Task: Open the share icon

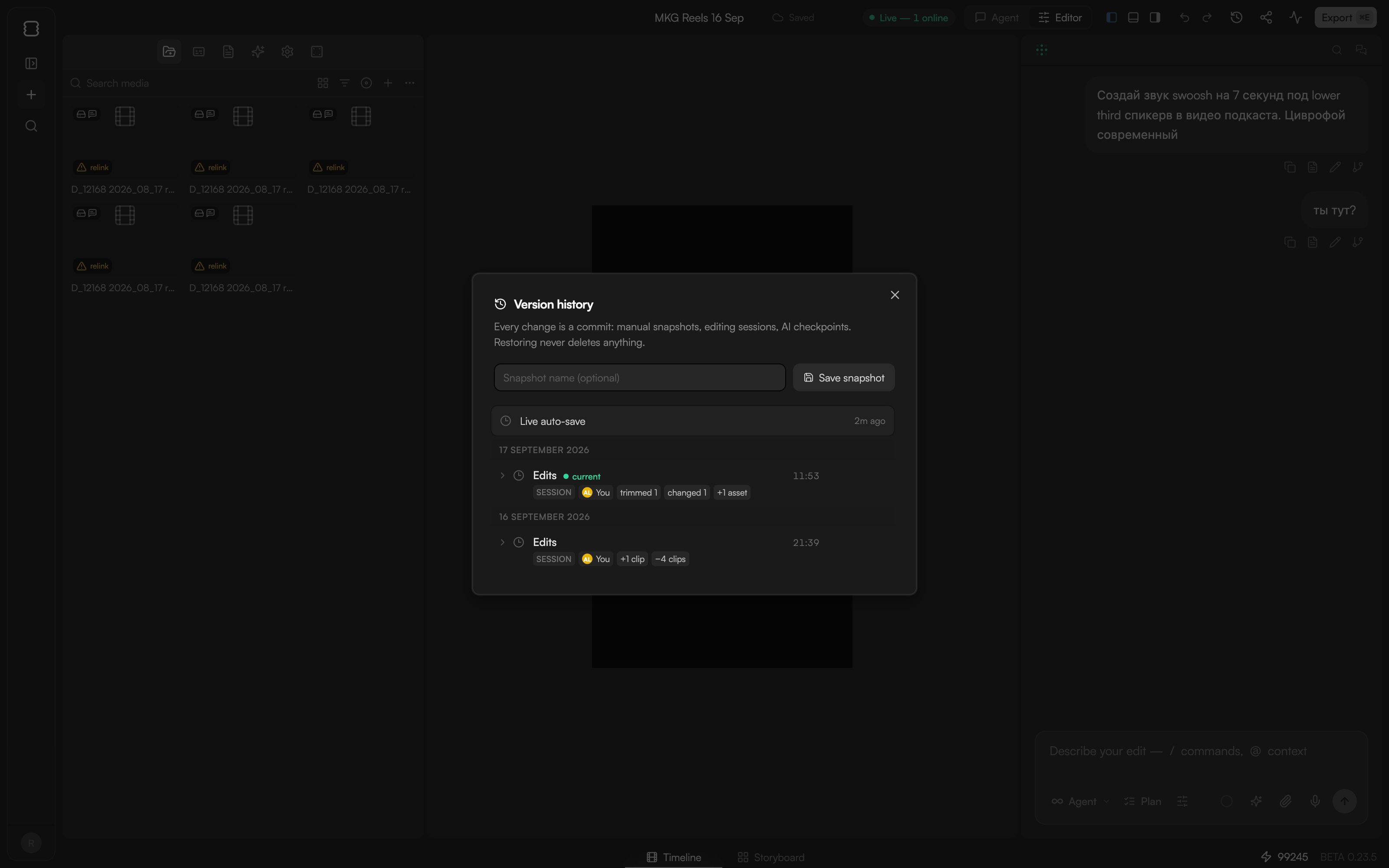Action: pyautogui.click(x=1266, y=18)
